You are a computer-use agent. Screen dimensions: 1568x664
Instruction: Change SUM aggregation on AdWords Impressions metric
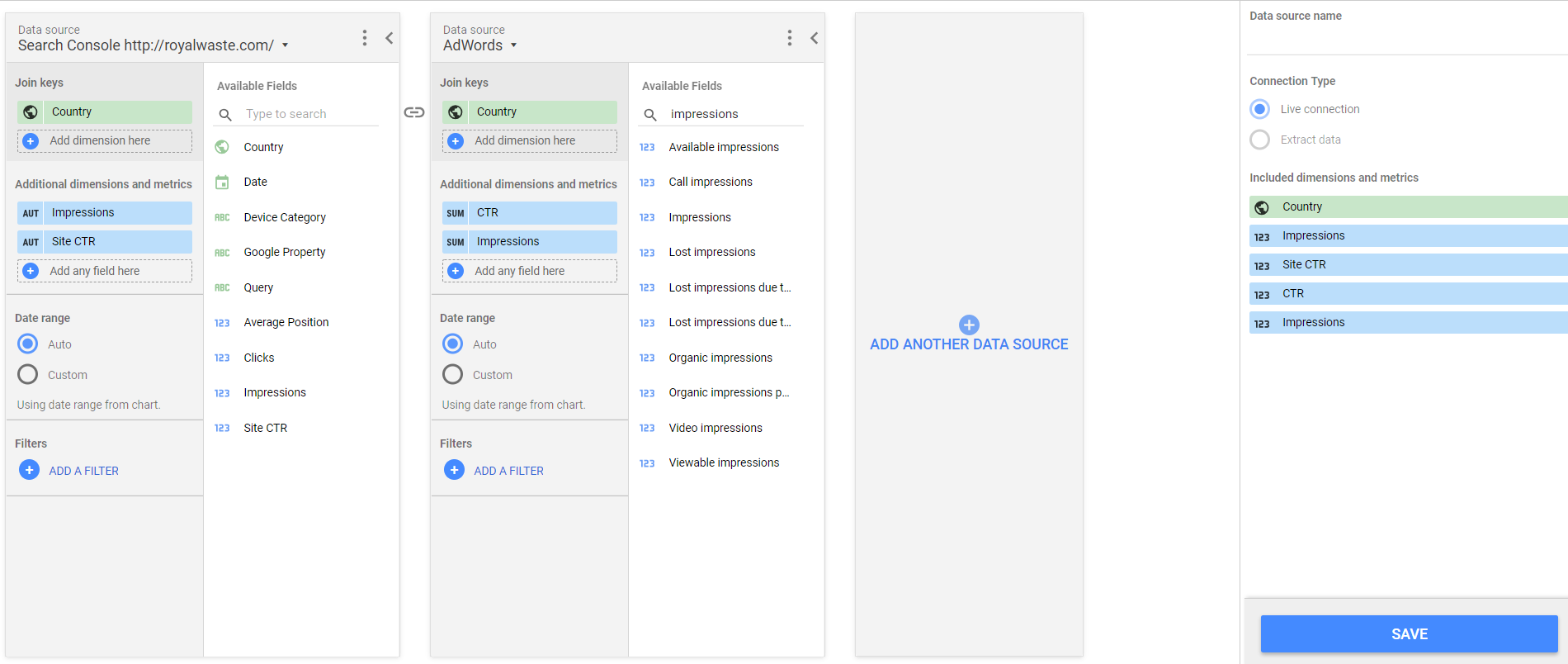click(456, 242)
